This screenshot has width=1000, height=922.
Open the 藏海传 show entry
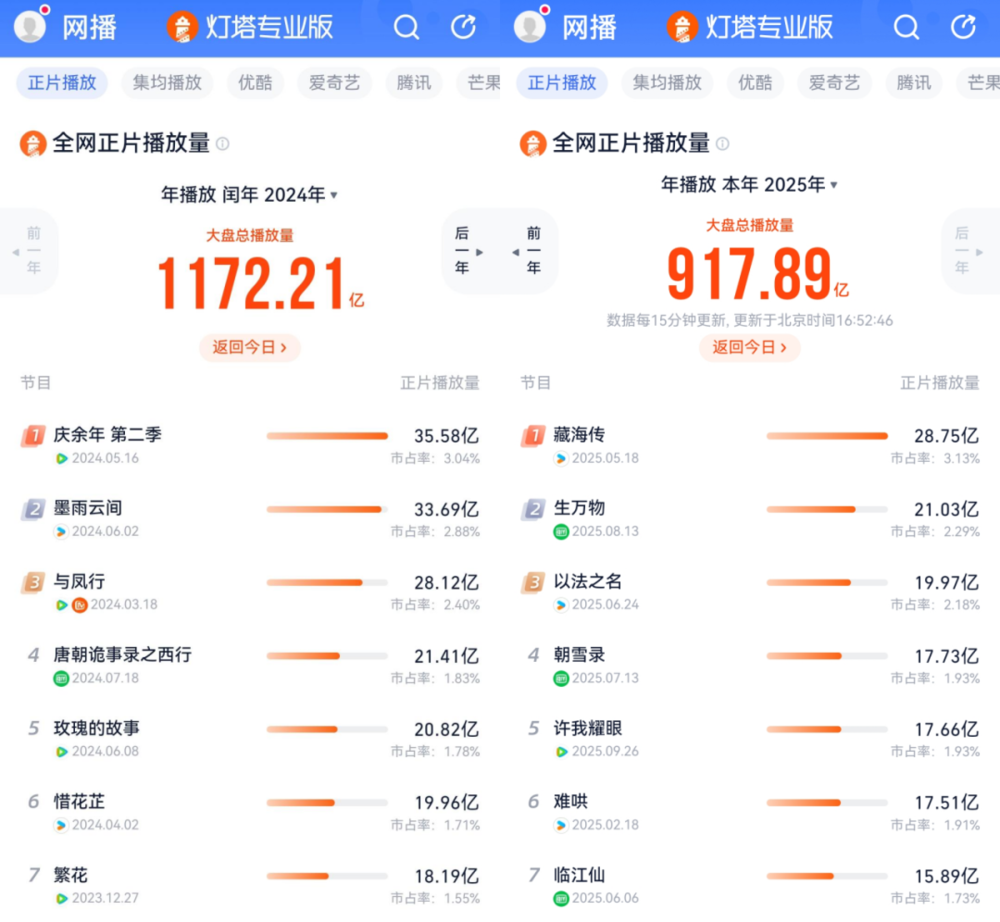(579, 435)
